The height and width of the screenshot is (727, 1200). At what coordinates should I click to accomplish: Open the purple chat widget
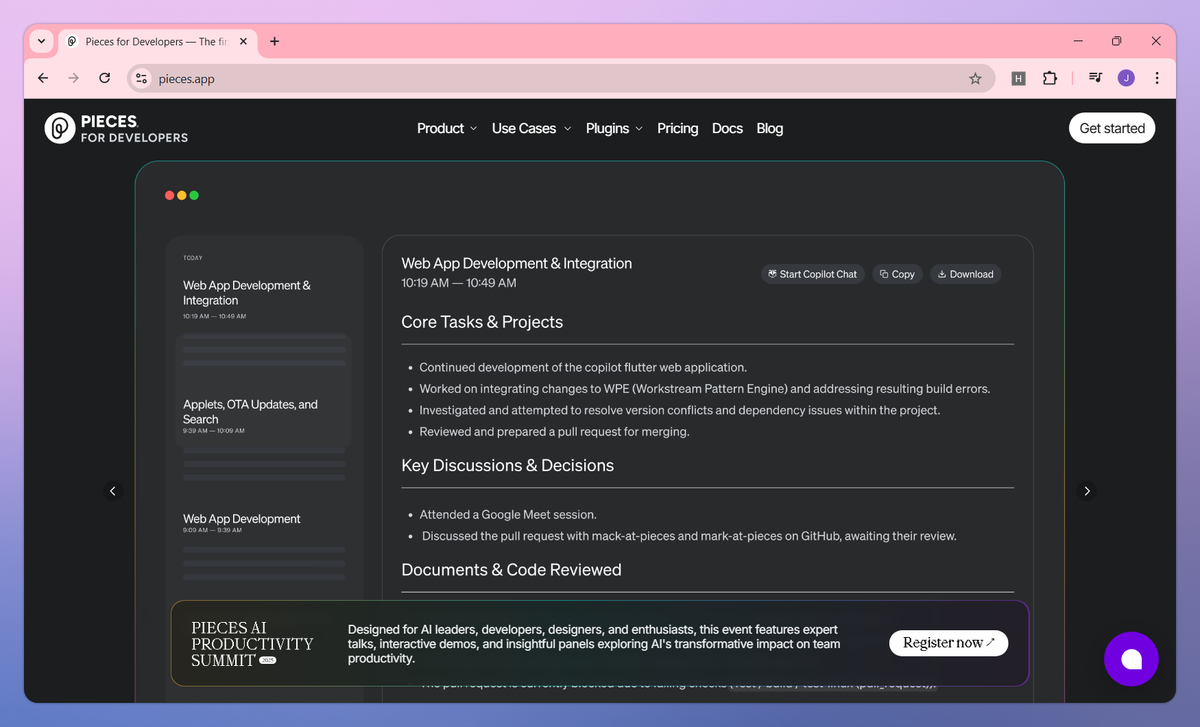point(1131,658)
